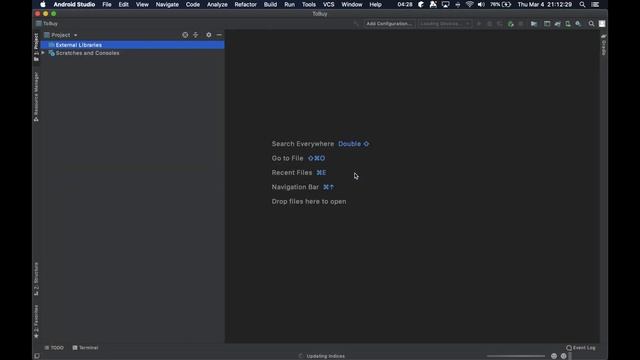Click the tool windows quick access icon
Image resolution: width=640 pixels, height=360 pixels.
[37, 356]
